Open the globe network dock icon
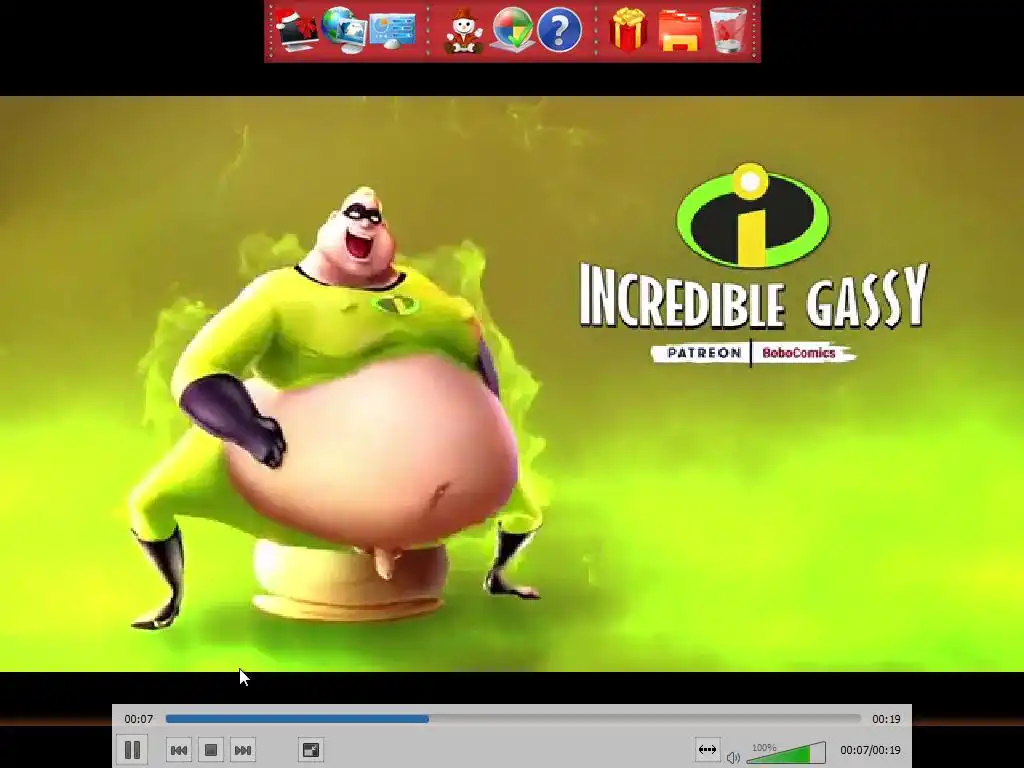The height and width of the screenshot is (768, 1024). (344, 30)
